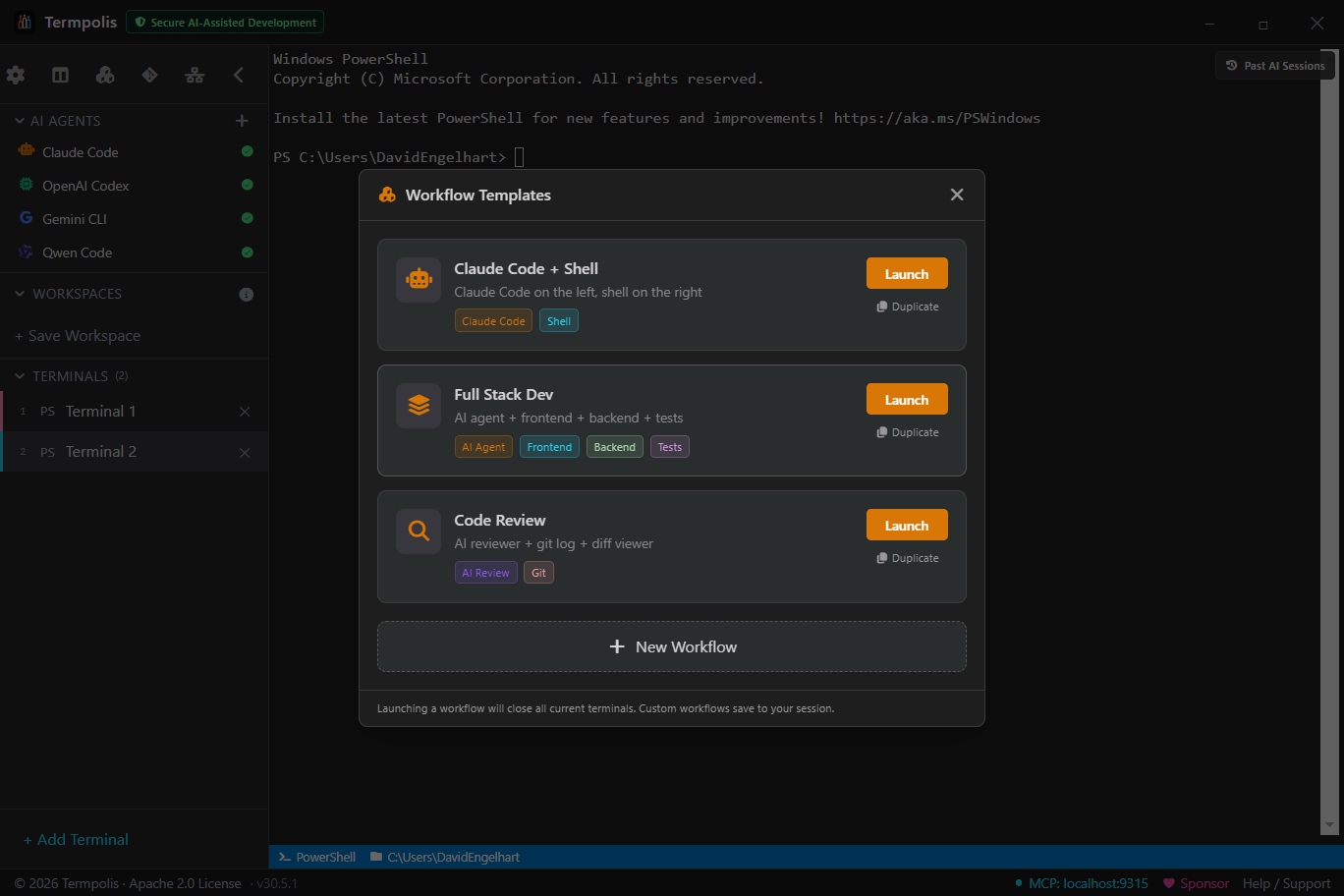Select Gemini CLI agent
Screen dimensions: 1344x896
click(134, 219)
